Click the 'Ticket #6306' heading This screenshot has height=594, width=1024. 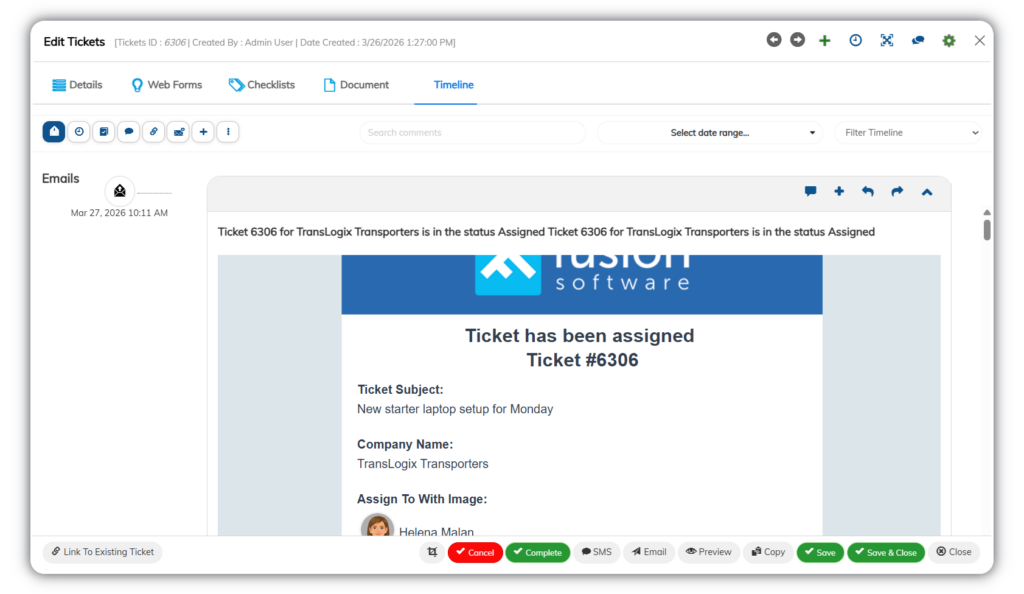[x=582, y=360]
